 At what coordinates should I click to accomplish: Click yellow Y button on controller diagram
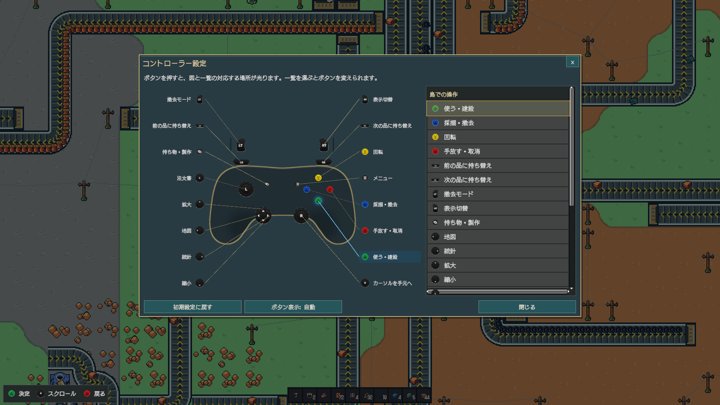pyautogui.click(x=318, y=178)
